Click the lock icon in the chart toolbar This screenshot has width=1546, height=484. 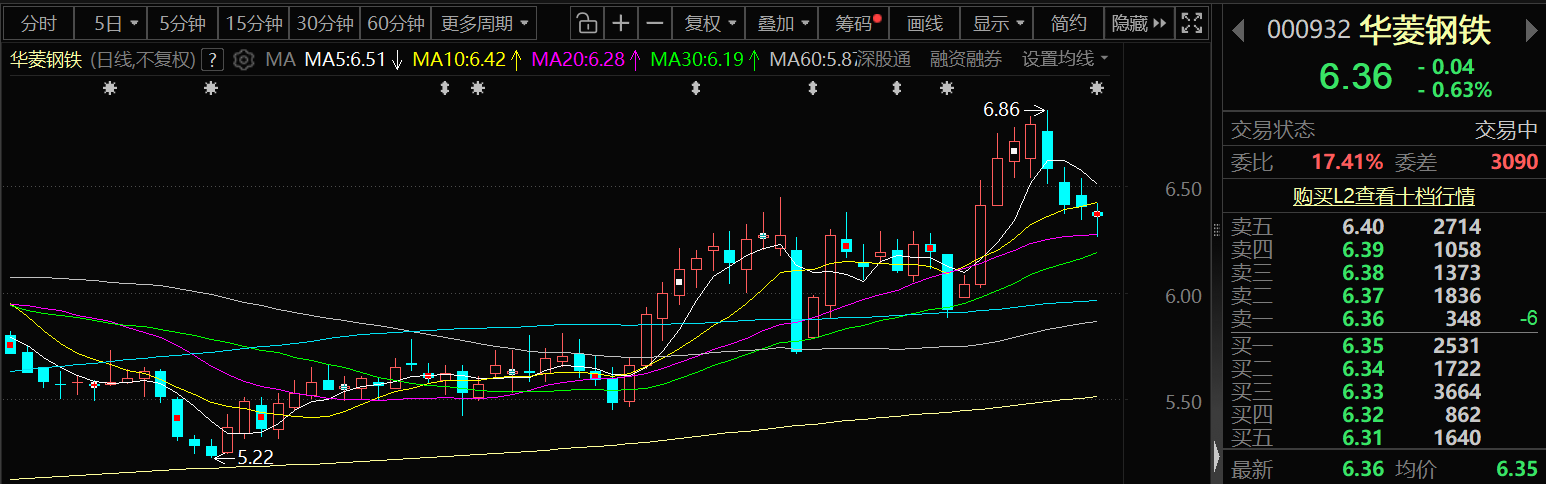pos(588,22)
